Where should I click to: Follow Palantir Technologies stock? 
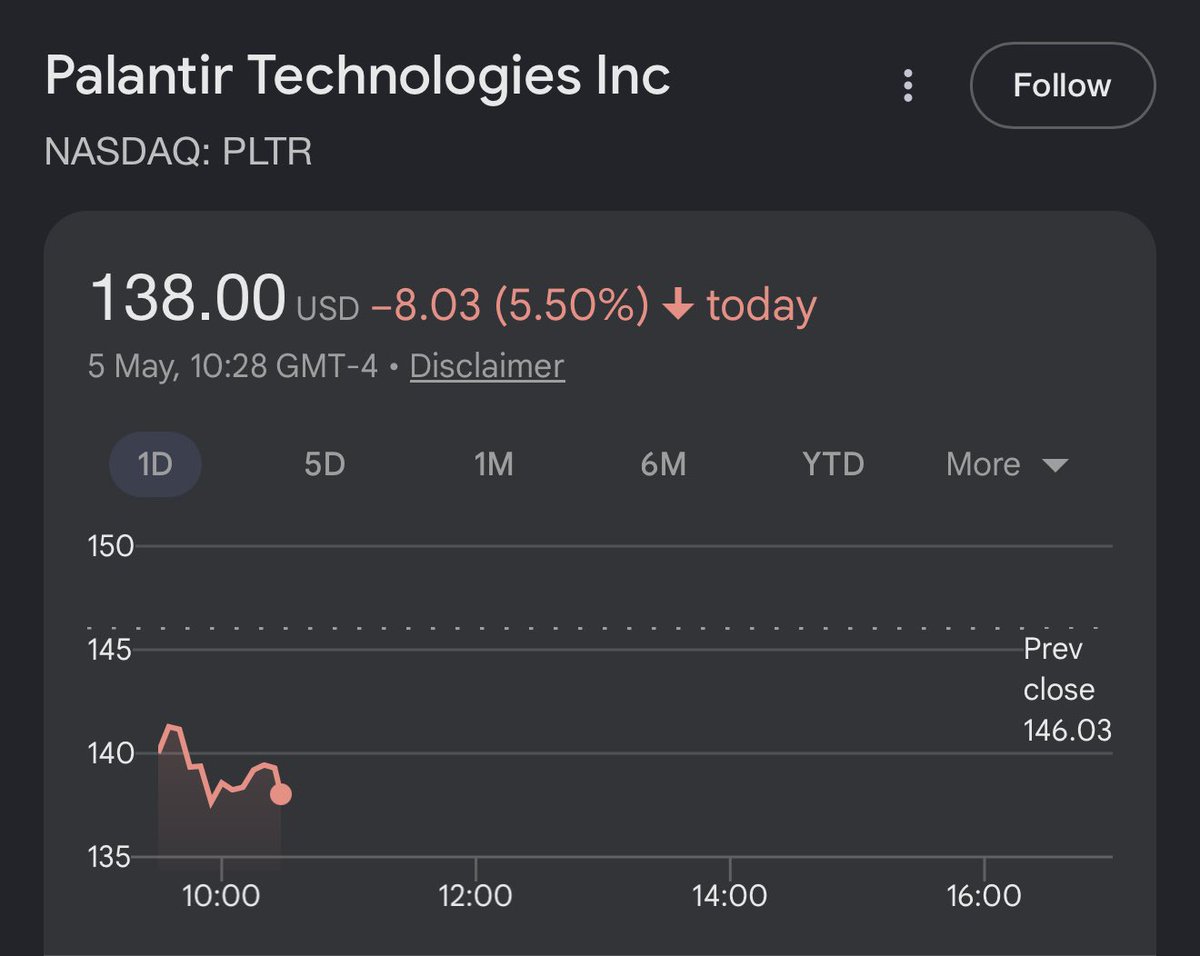(1062, 86)
